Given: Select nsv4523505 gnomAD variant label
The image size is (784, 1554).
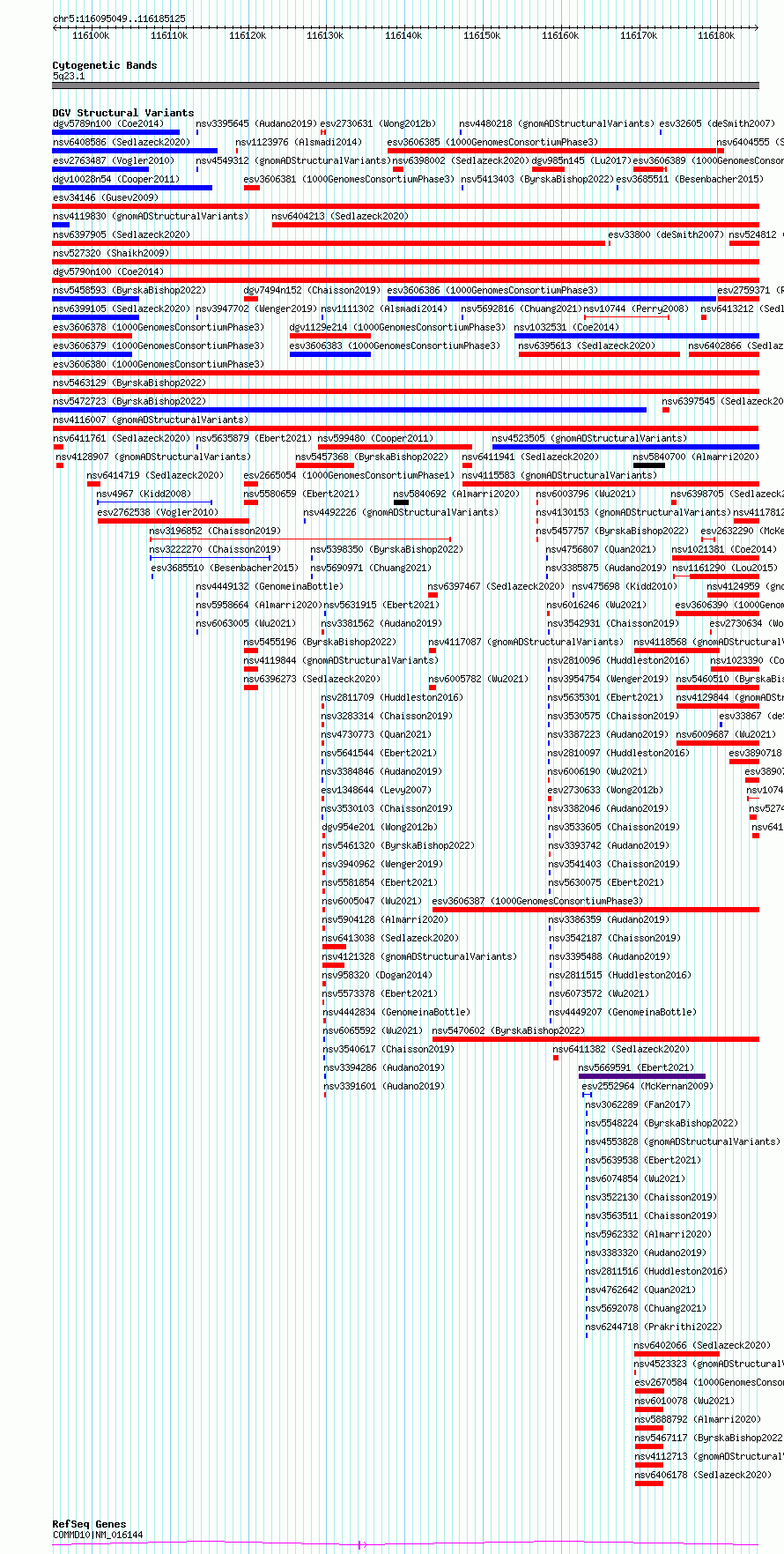Looking at the screenshot, I should pos(589,438).
